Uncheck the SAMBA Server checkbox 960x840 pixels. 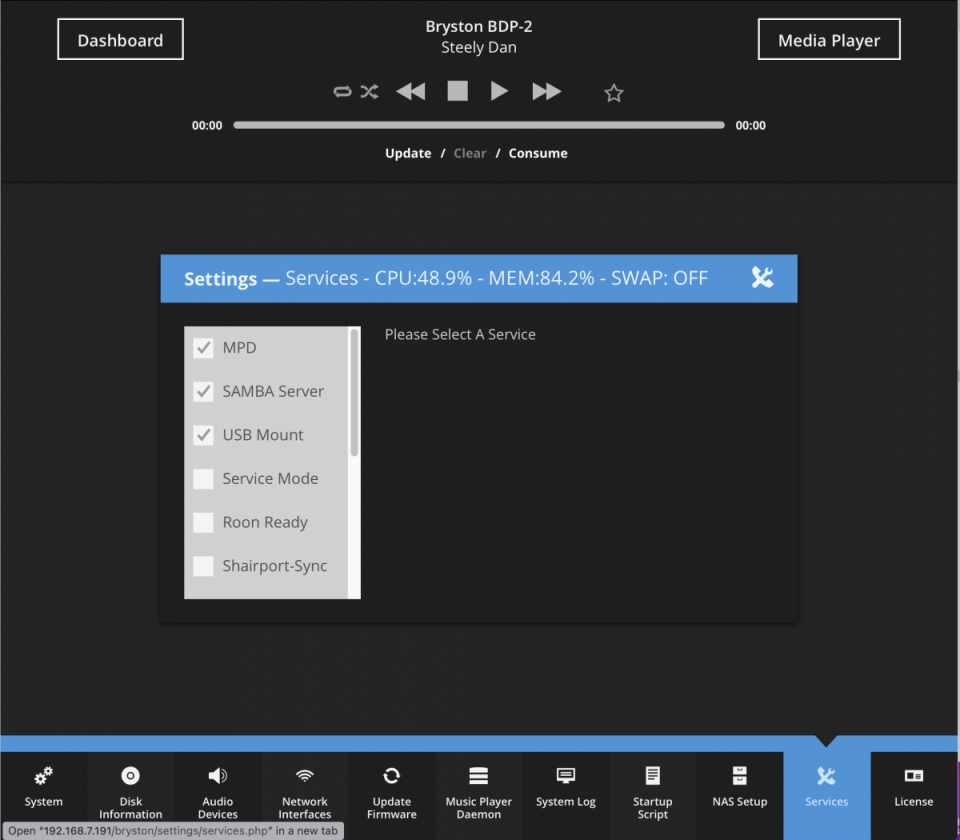click(x=203, y=391)
